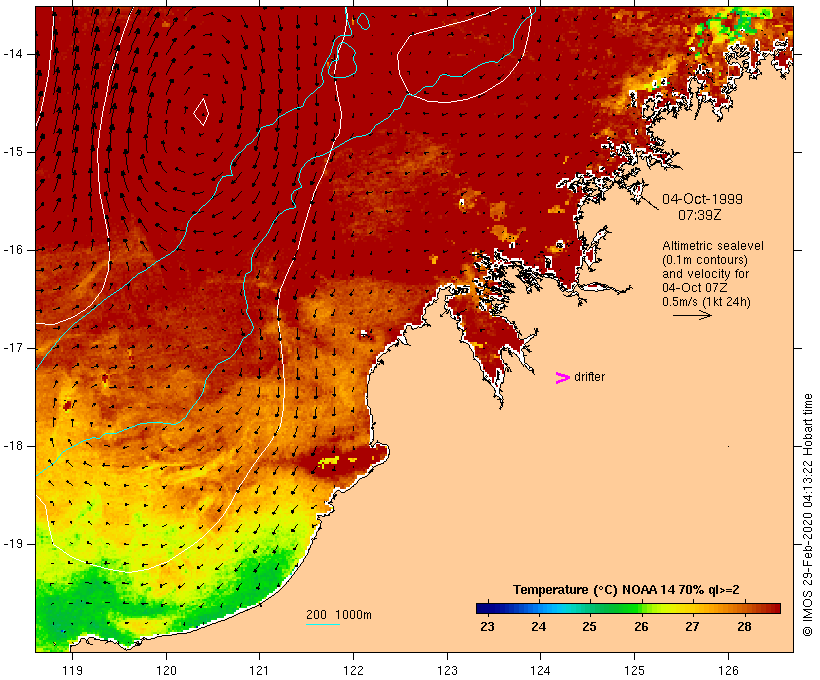
Task: Click the latitude label '-14'
Action: click(x=13, y=54)
